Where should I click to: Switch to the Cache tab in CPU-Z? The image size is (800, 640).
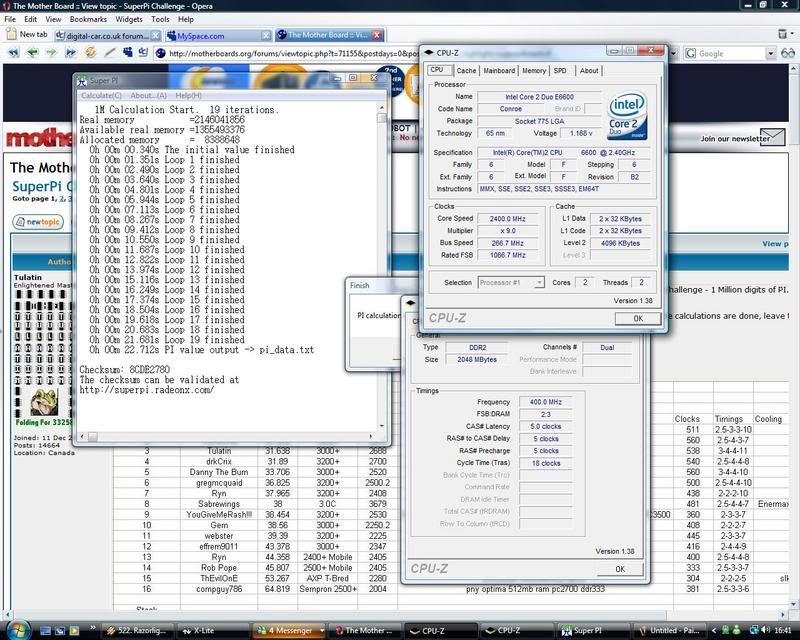click(x=466, y=71)
